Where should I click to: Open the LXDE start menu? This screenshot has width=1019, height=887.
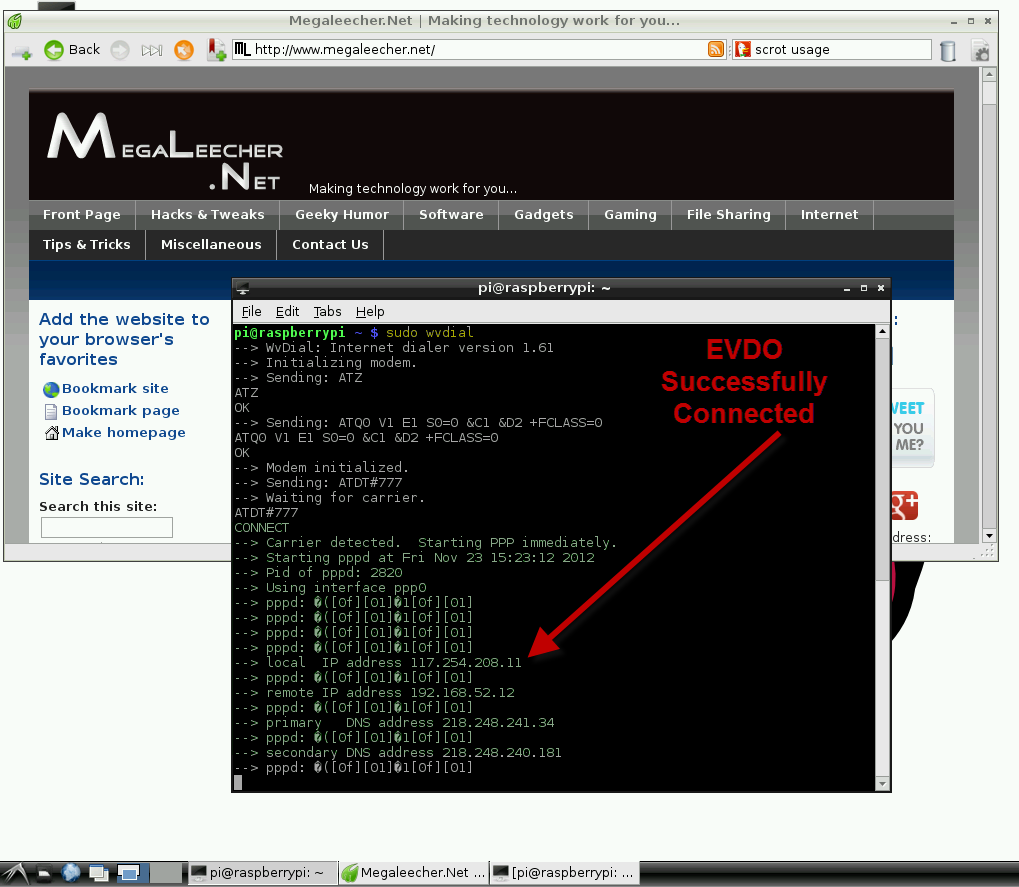point(14,873)
